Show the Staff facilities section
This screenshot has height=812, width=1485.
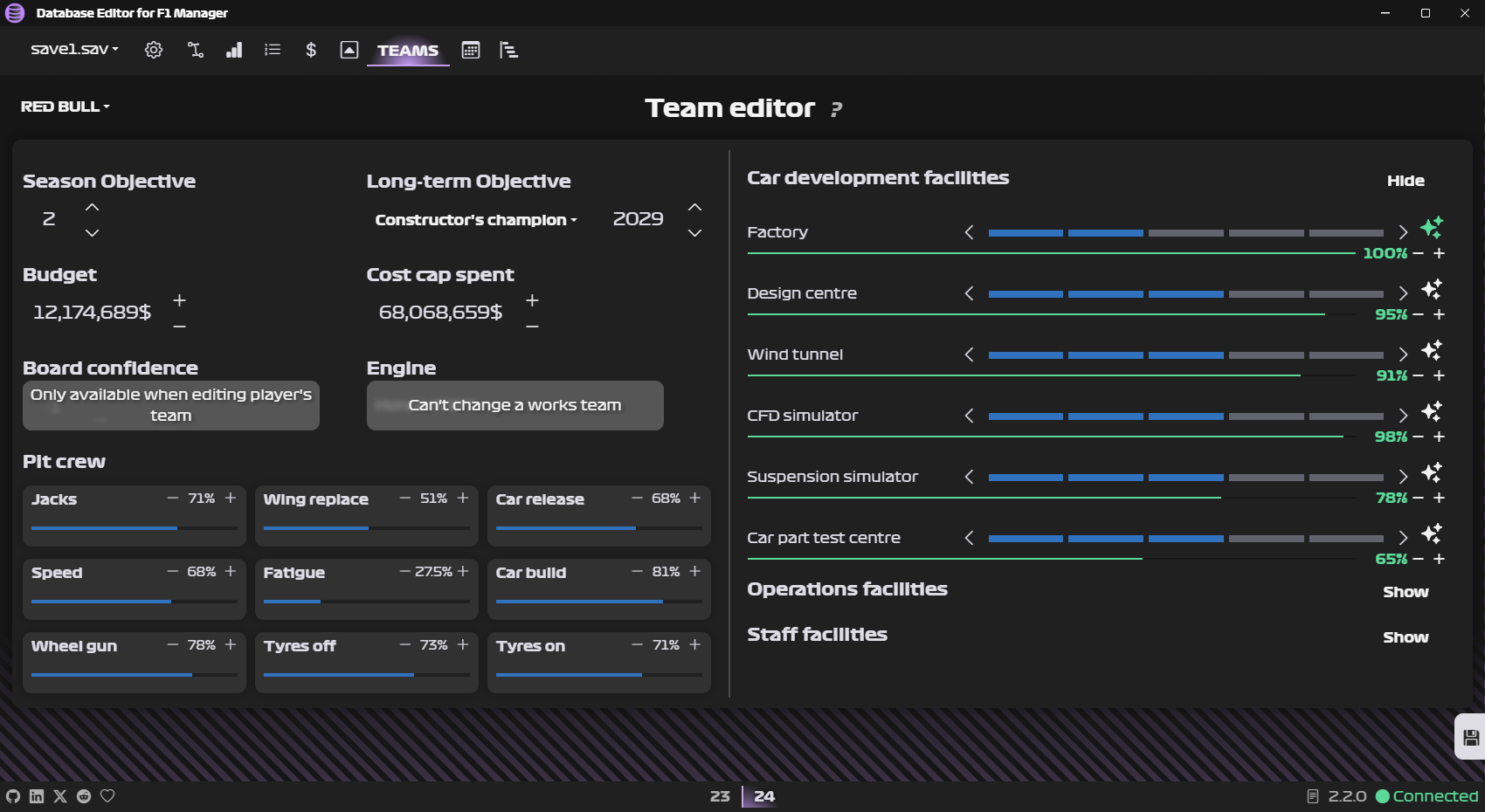pos(1406,637)
